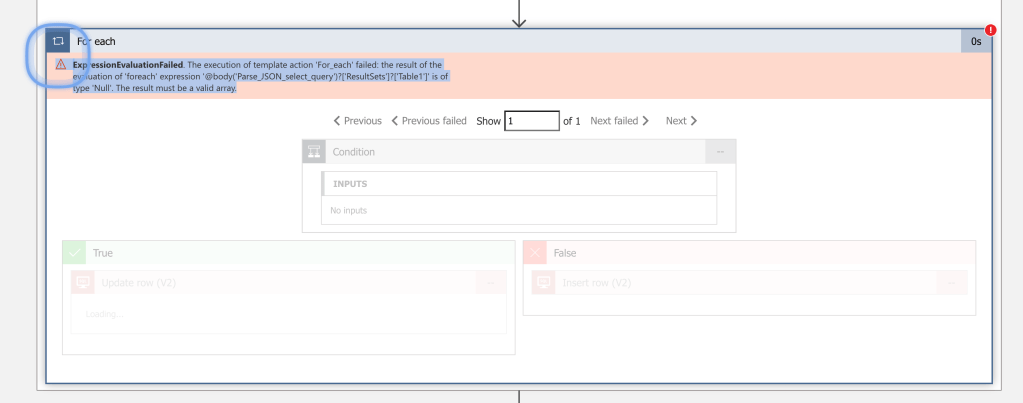Go to Next iteration

coord(682,121)
